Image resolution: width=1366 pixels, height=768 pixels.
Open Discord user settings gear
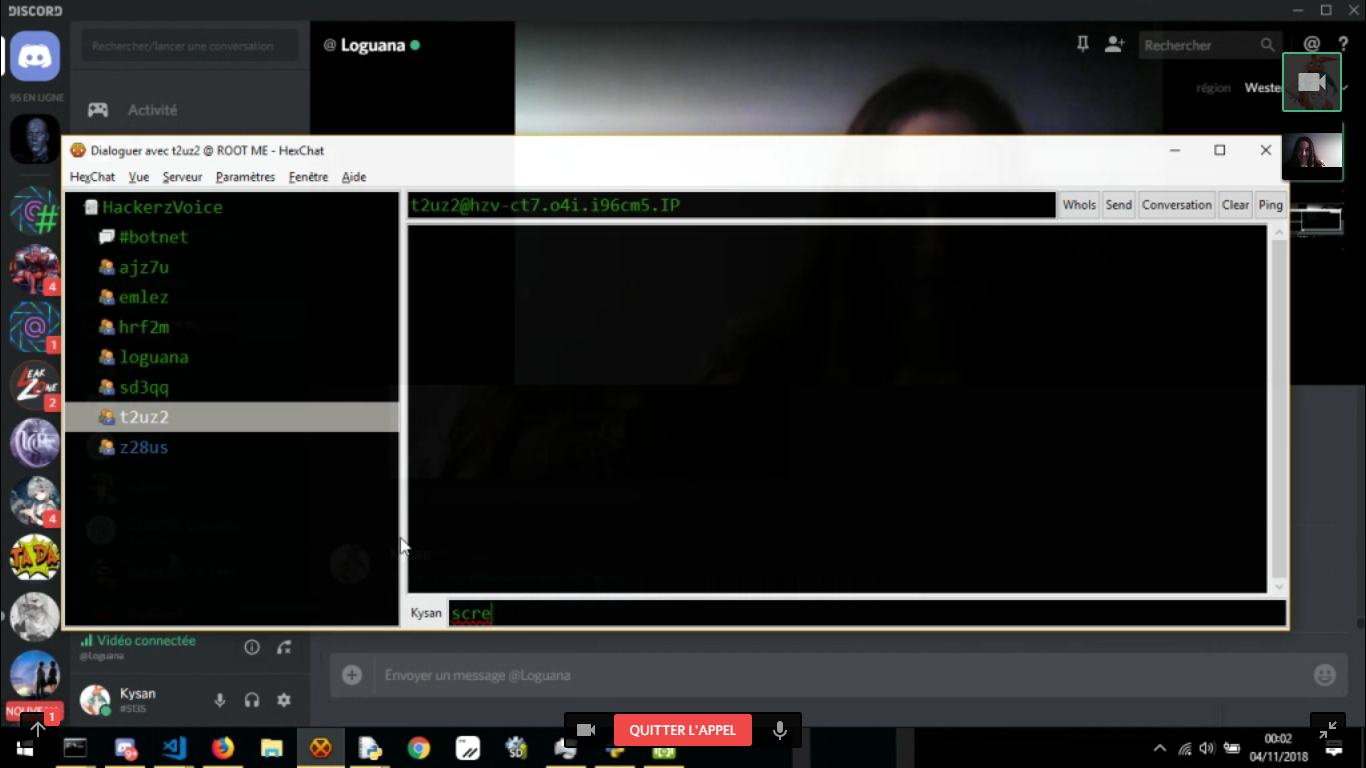click(284, 700)
